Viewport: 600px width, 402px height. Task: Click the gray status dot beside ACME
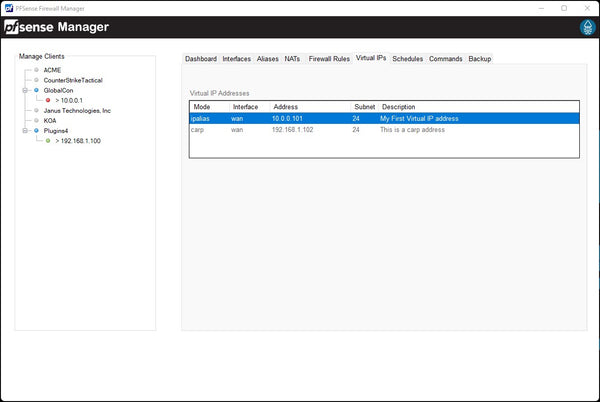(x=37, y=70)
